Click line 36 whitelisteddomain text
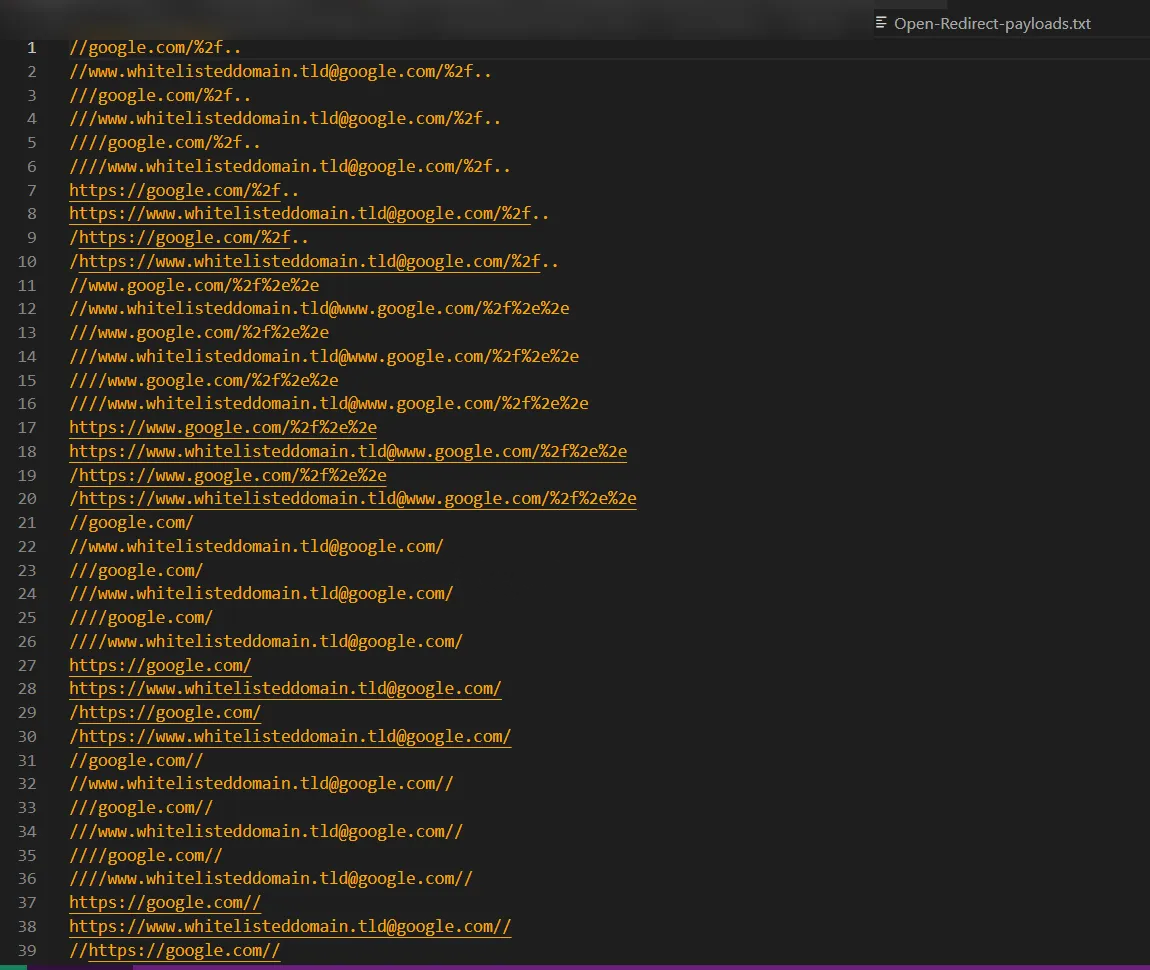 pos(271,878)
